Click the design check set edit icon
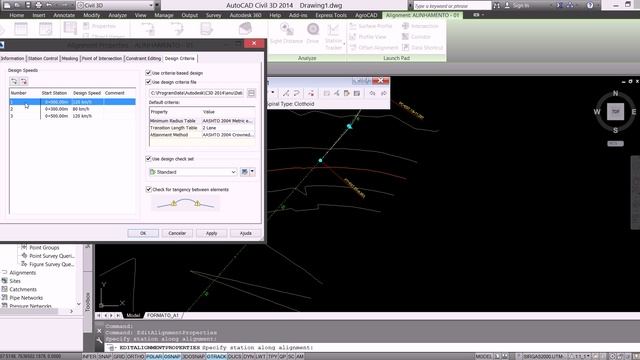Screen dimensions: 640x360 [244, 172]
